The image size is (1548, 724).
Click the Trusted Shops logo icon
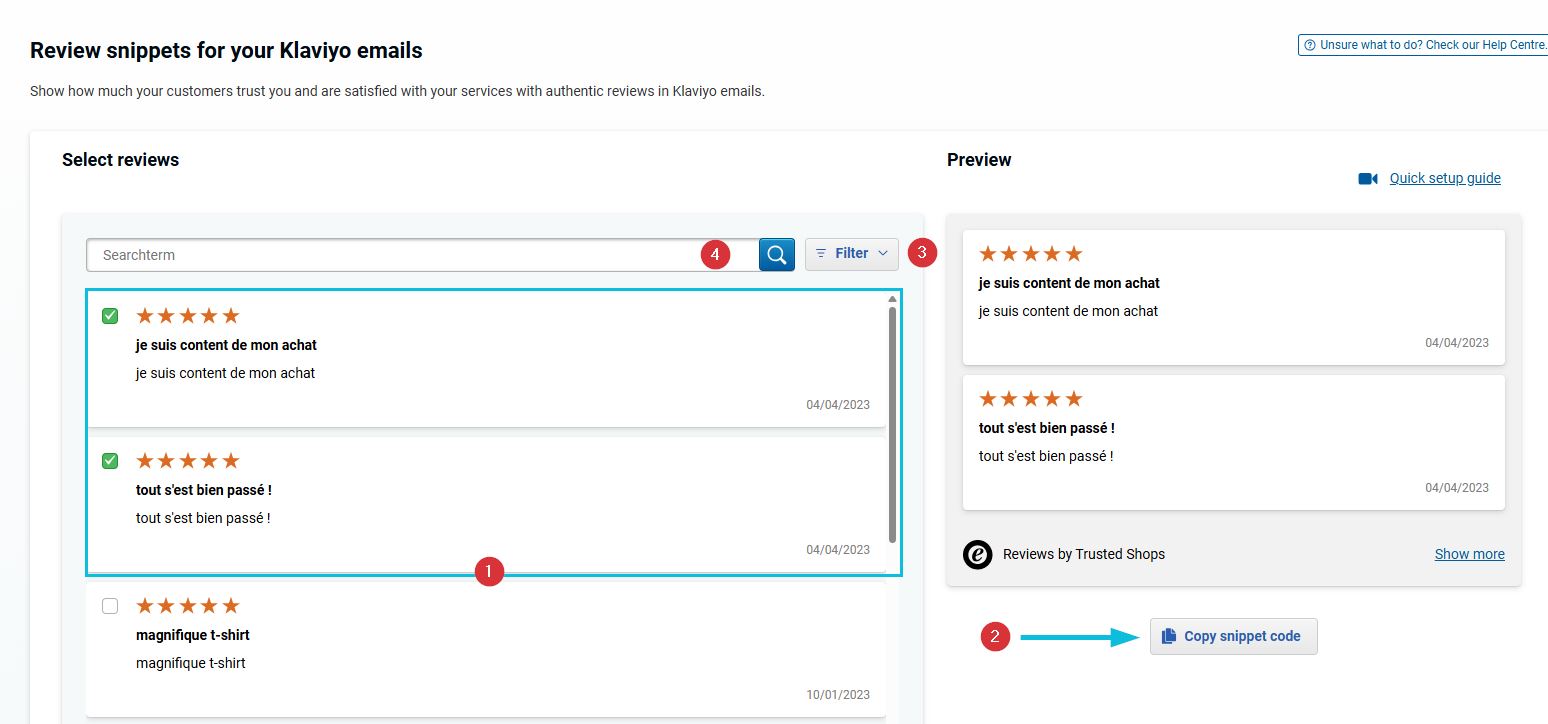tap(977, 554)
